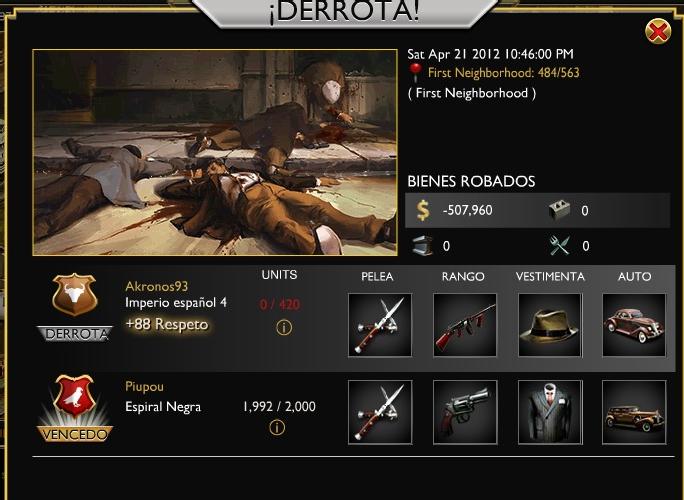Click the bull shield emblem
684x500 pixels.
coord(75,295)
